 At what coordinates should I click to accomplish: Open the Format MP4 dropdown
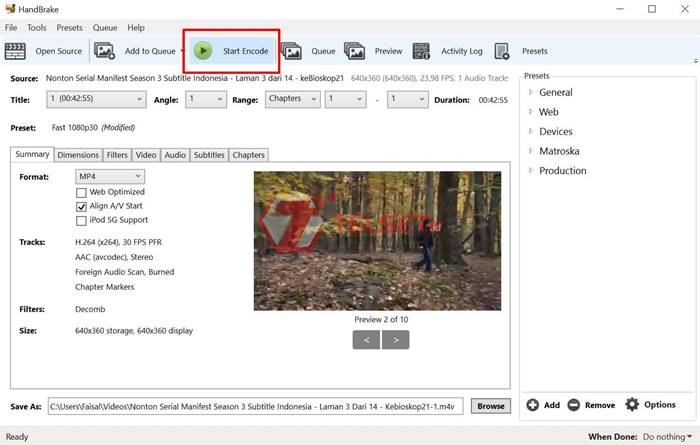coord(110,177)
